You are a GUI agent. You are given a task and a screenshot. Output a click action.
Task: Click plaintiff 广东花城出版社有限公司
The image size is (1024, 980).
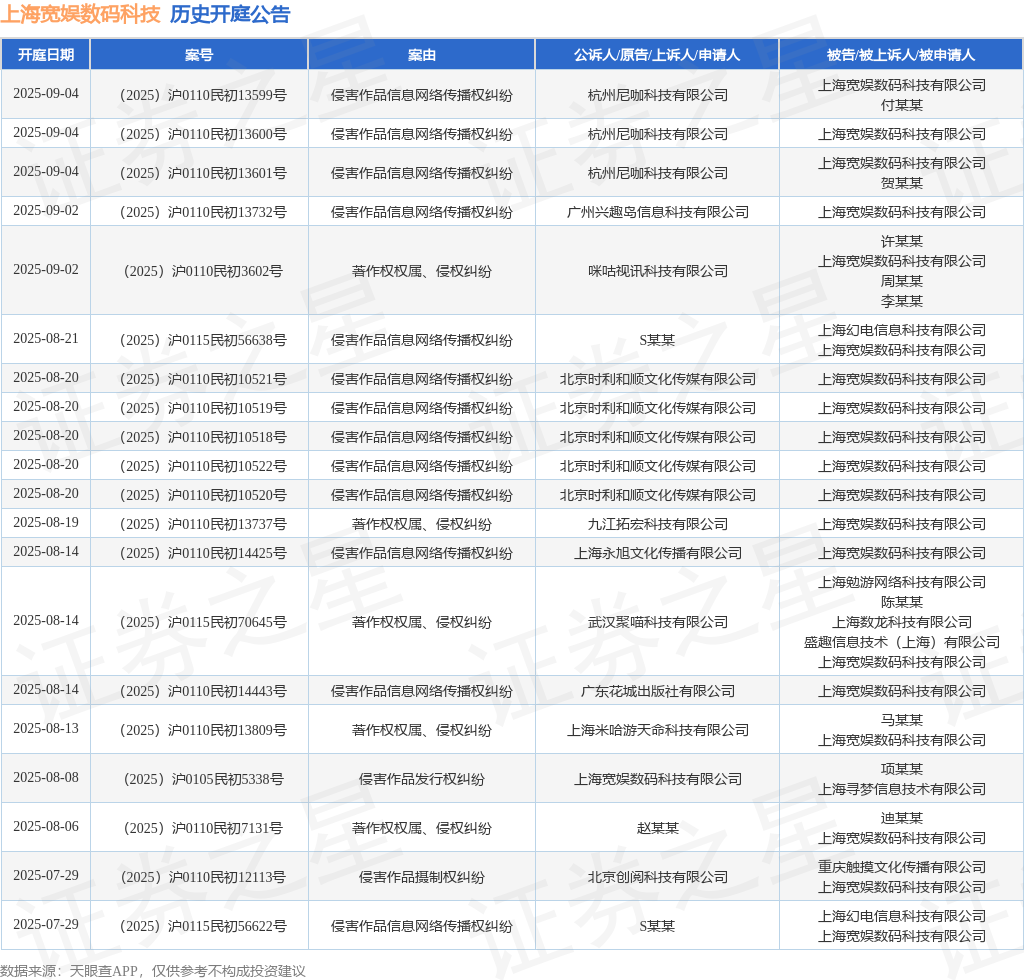(658, 692)
